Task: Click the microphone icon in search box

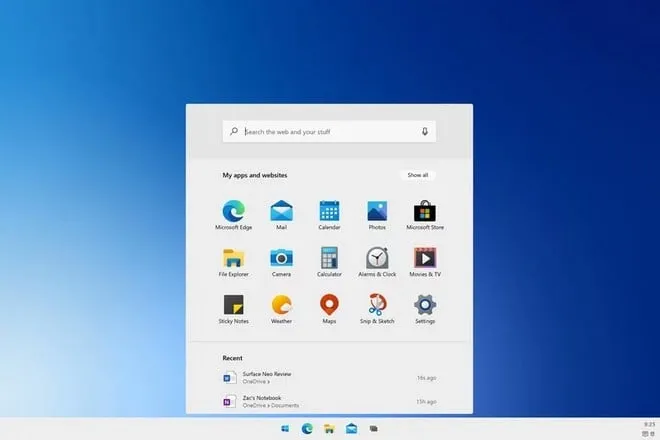Action: (425, 131)
